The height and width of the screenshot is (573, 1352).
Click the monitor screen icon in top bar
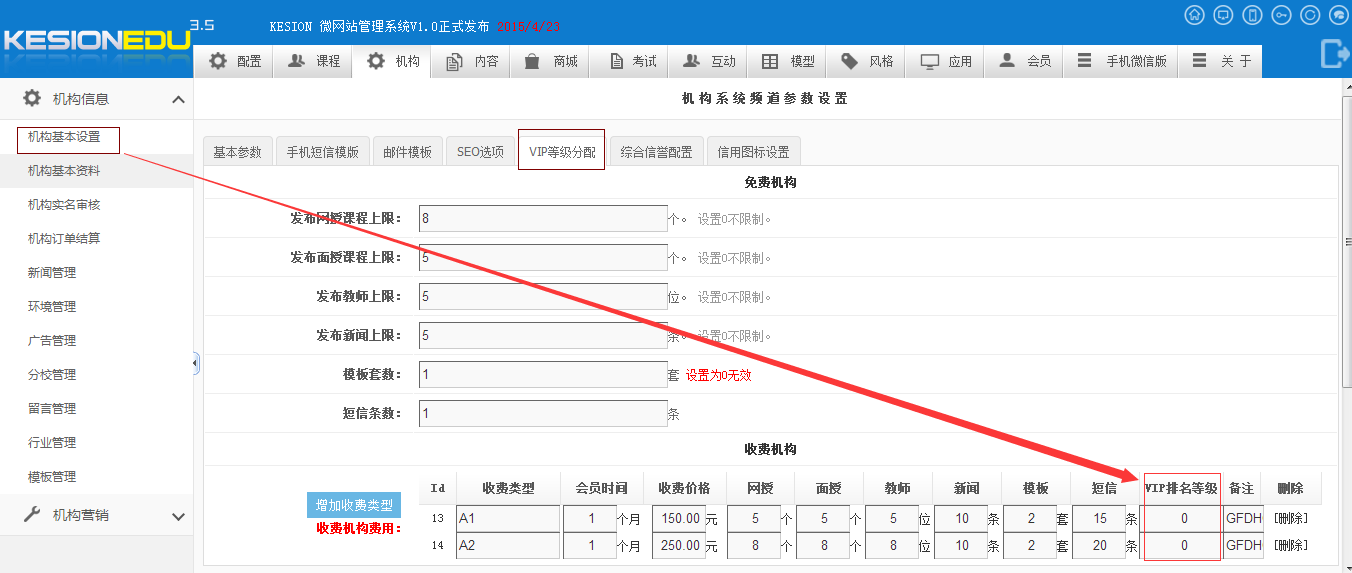click(1223, 15)
